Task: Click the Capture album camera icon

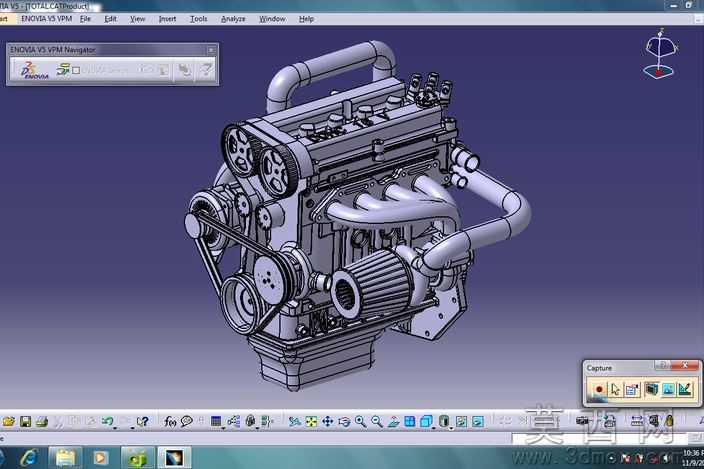Action: tap(651, 389)
